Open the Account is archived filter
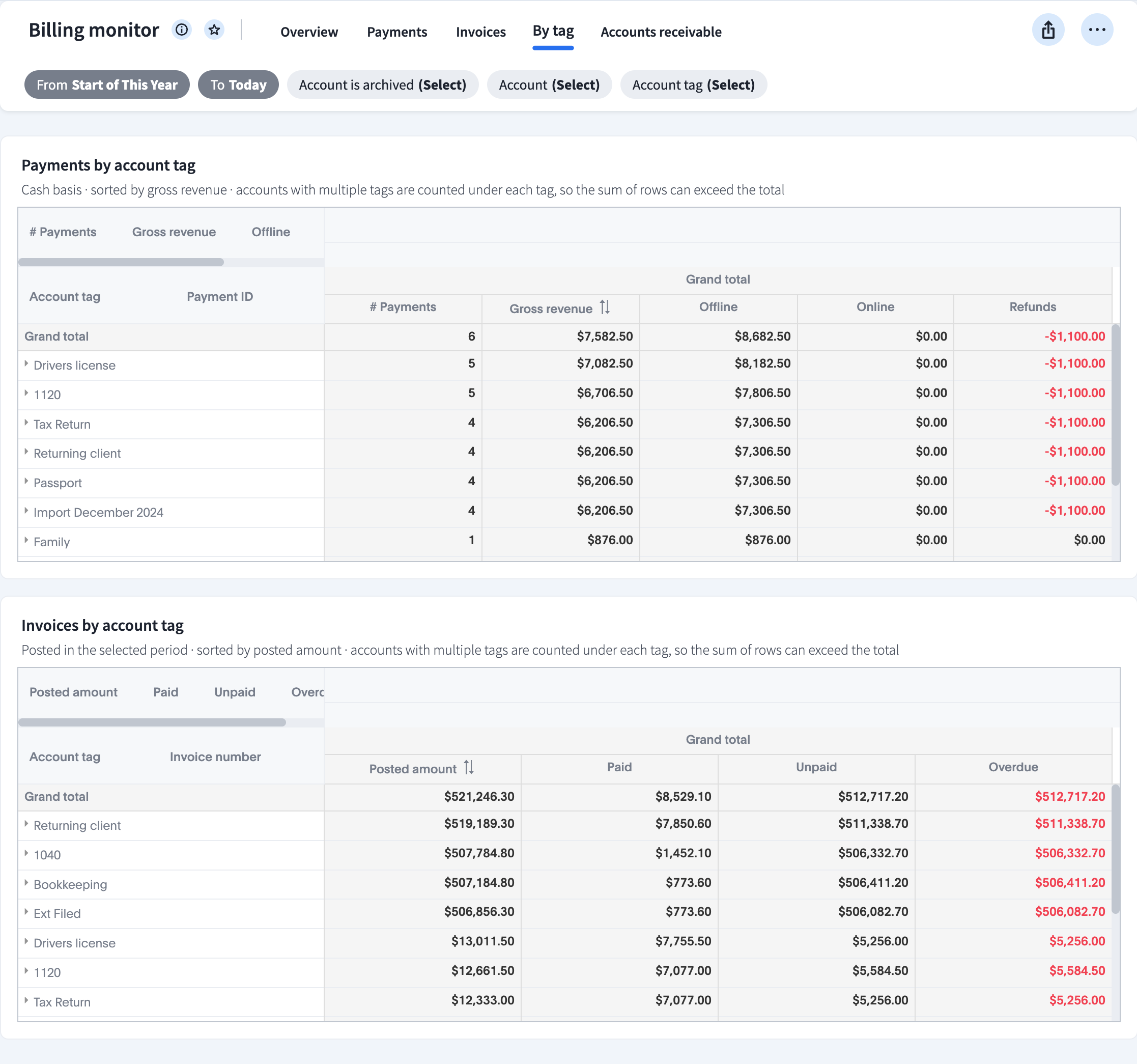The image size is (1137, 1064). pos(383,85)
